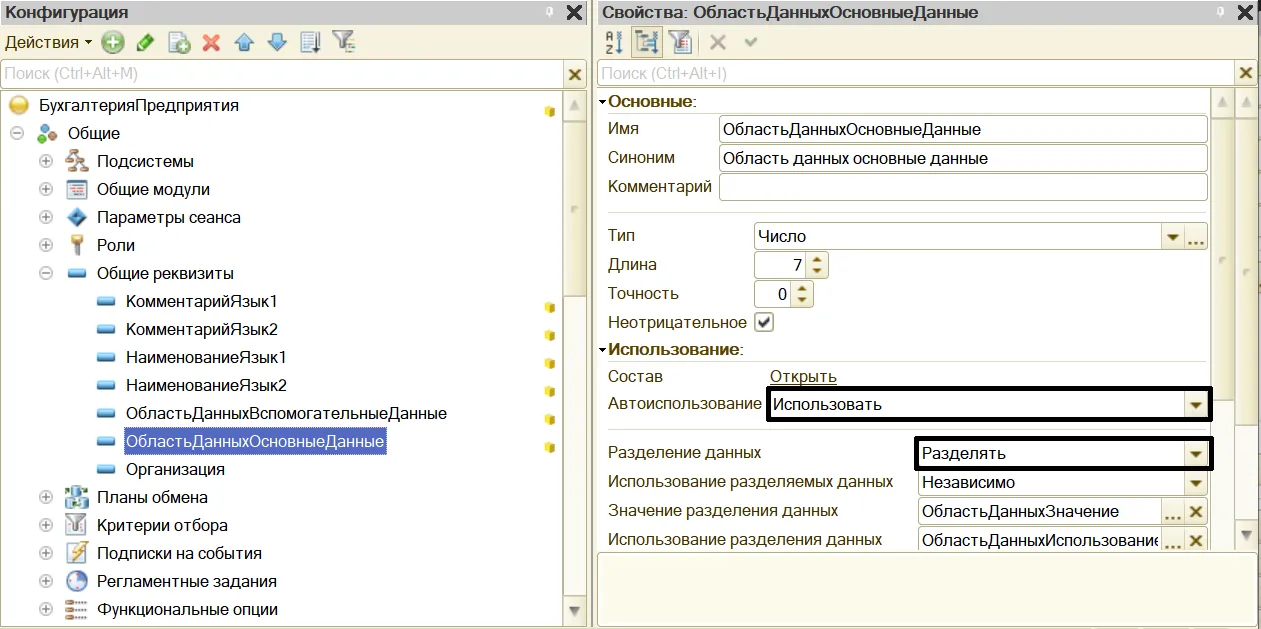Click the Открыть link for Состав
The height and width of the screenshot is (629, 1261).
click(803, 376)
